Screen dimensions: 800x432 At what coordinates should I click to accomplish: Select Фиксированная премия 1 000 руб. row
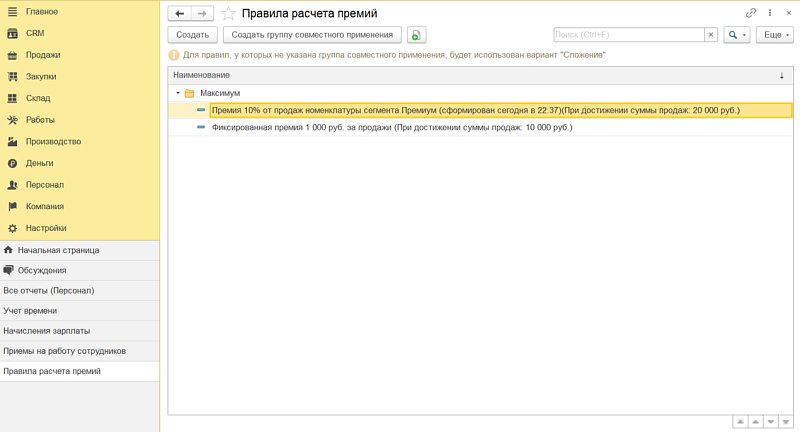point(480,128)
